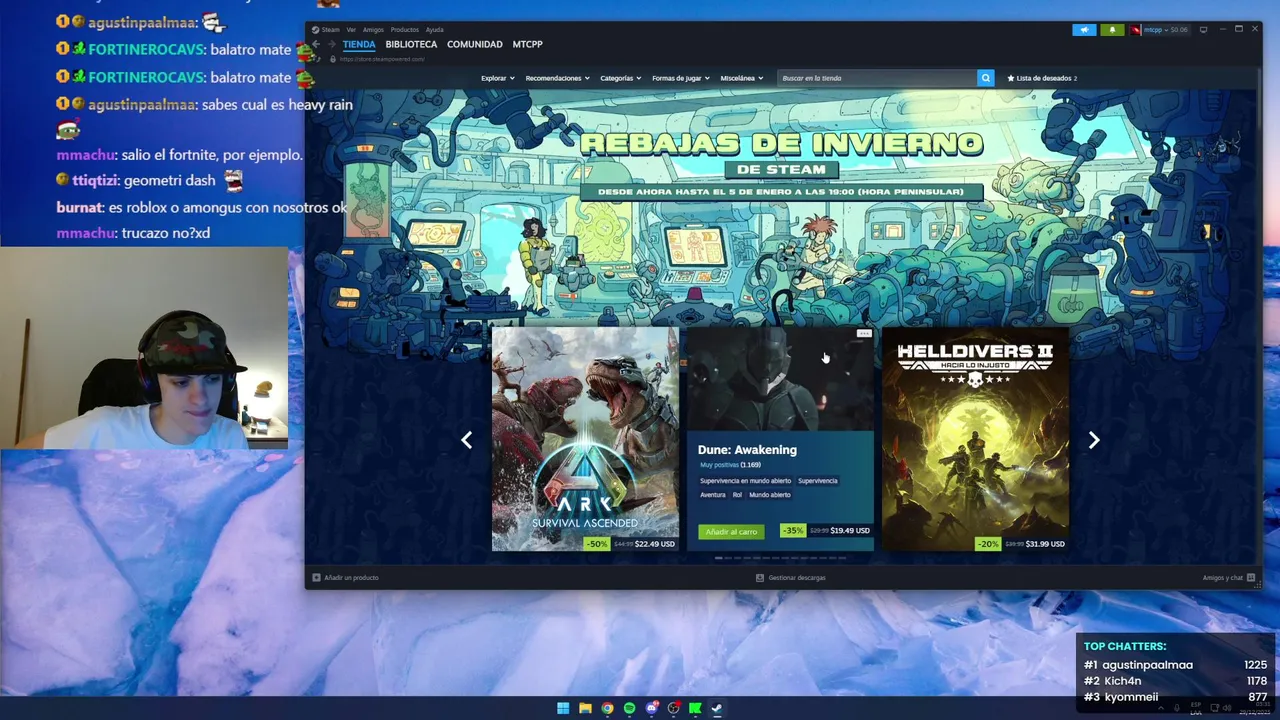1280x720 pixels.
Task: Open the Ayuda menu
Action: click(434, 30)
